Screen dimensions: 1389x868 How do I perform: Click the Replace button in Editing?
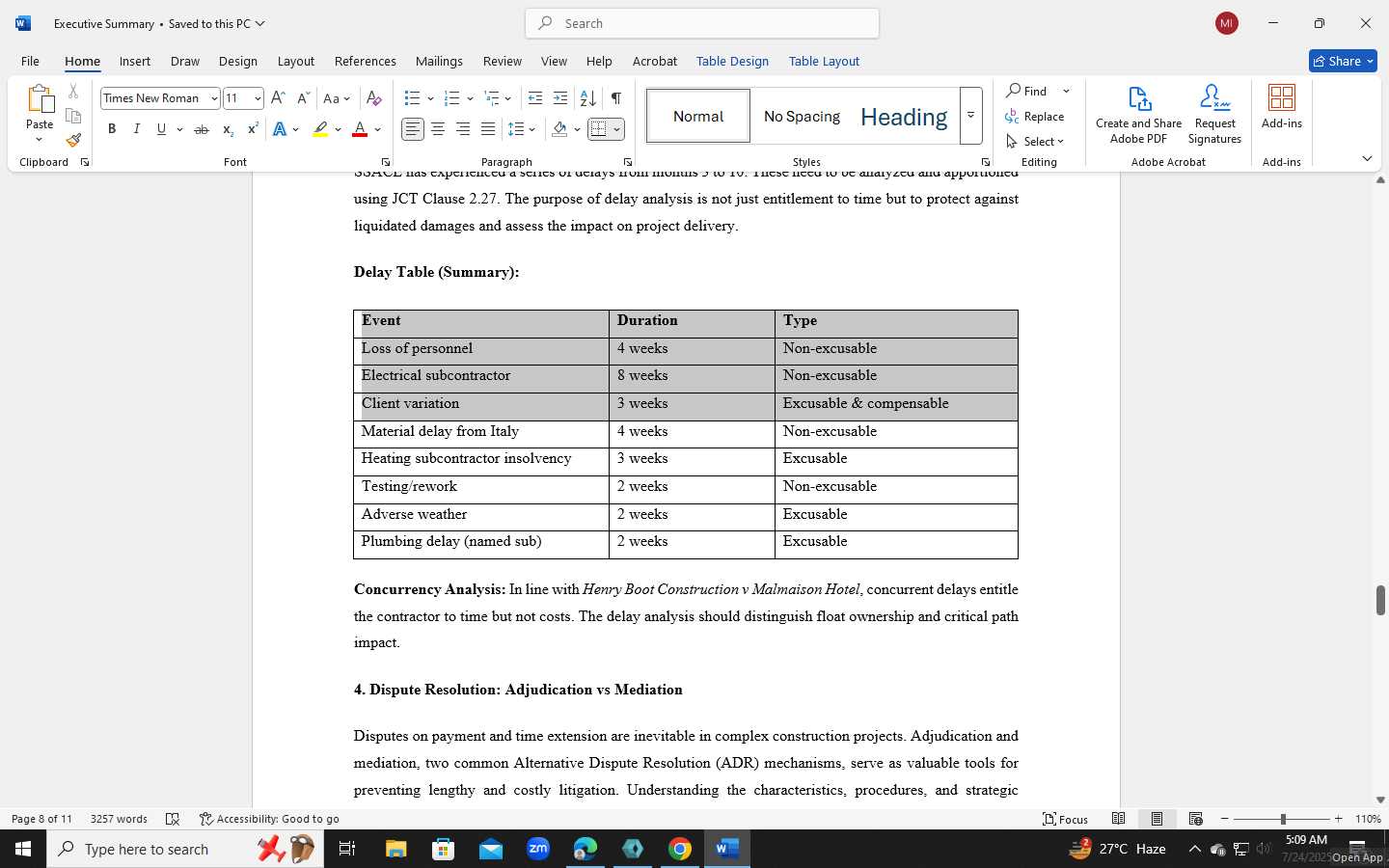1035,116
